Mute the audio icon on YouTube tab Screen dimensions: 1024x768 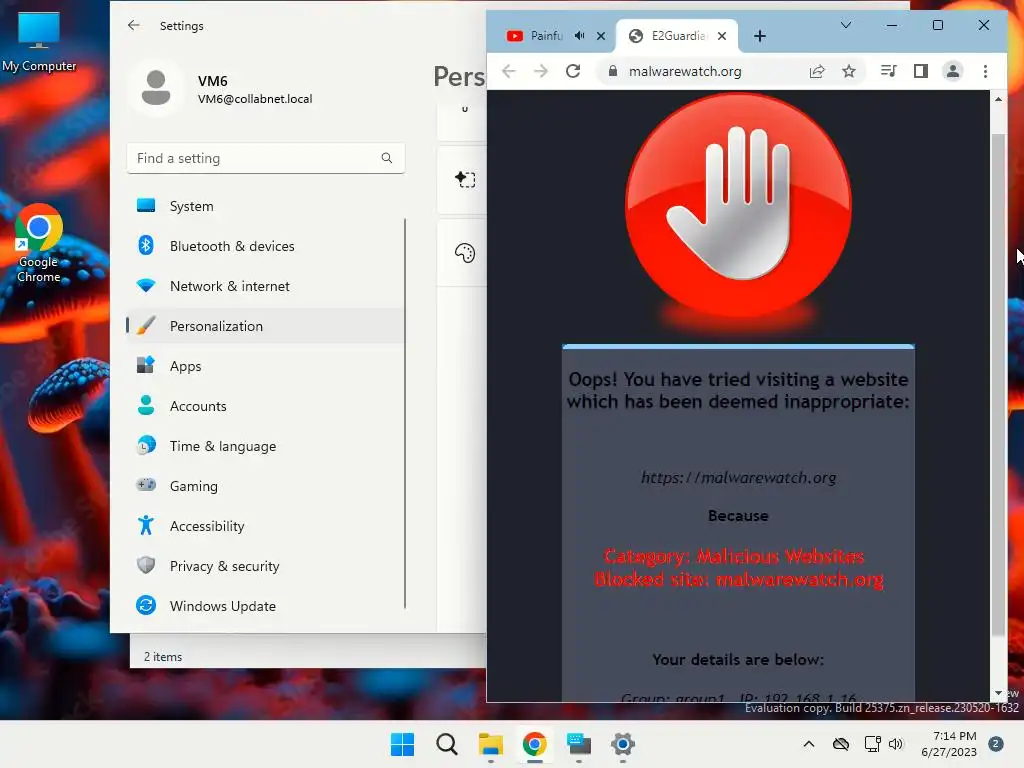click(x=579, y=36)
